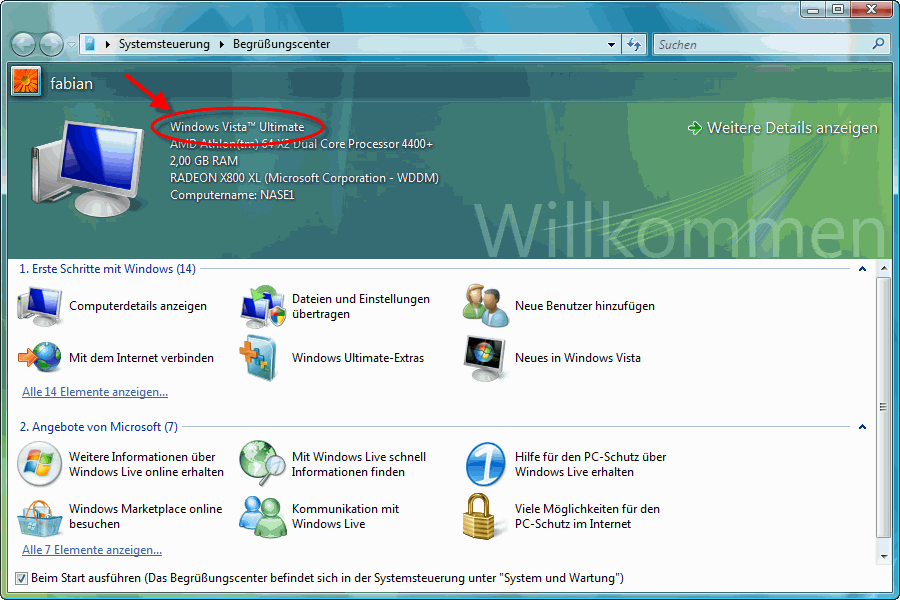
Task: Expand the arrow before Begrüßungscenter breadcrumb
Action: point(222,44)
